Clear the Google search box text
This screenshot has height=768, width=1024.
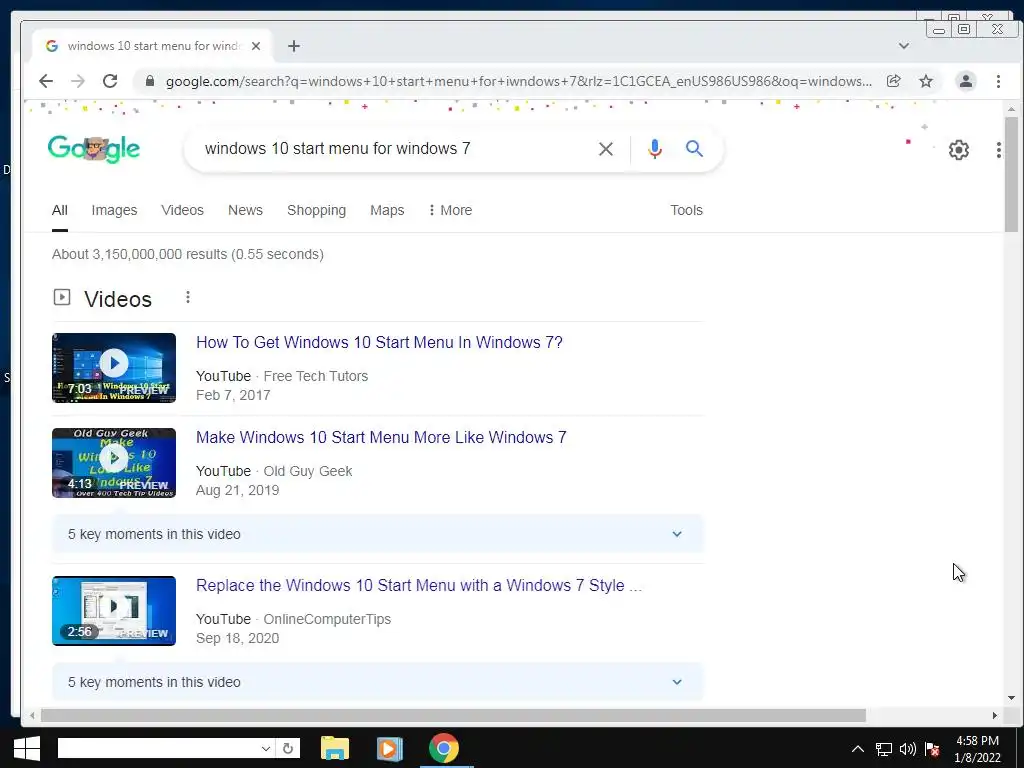pyautogui.click(x=605, y=149)
